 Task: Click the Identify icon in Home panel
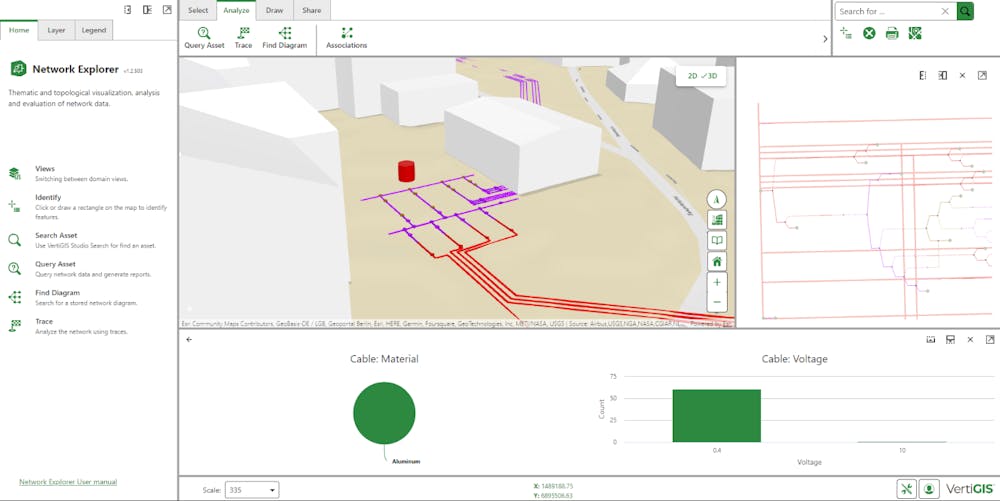[15, 206]
